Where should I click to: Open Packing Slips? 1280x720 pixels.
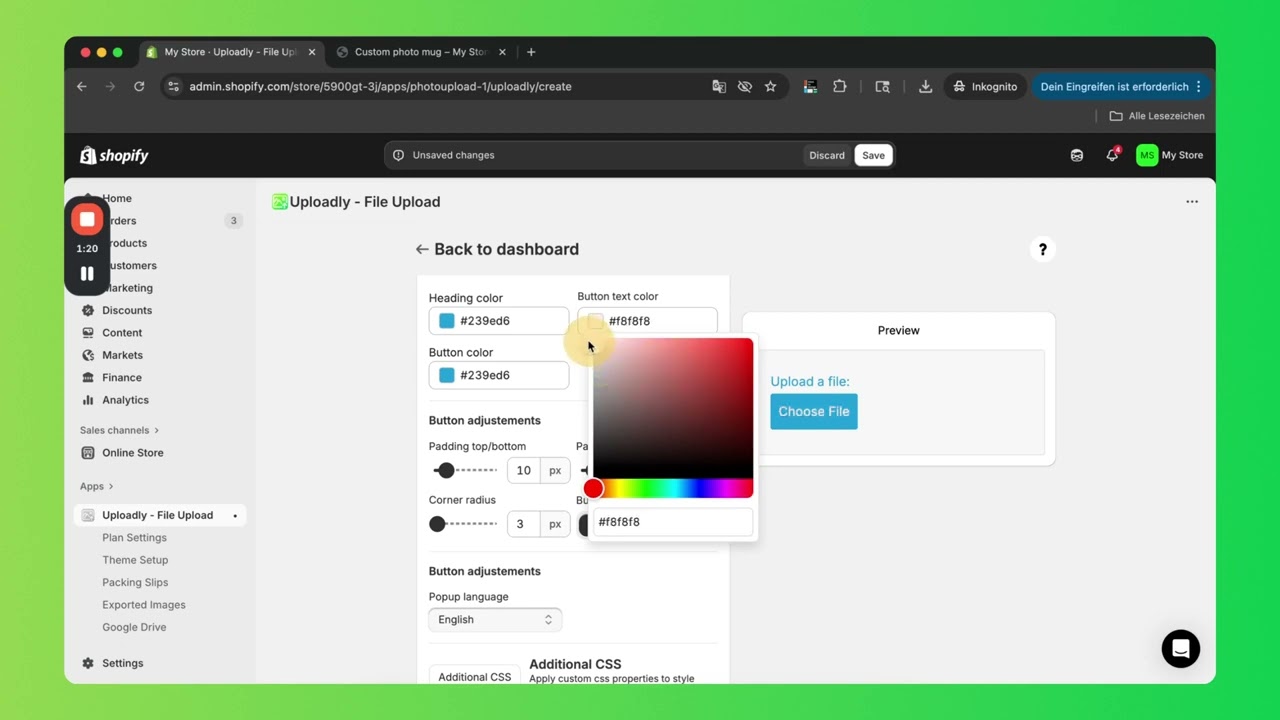coord(135,583)
